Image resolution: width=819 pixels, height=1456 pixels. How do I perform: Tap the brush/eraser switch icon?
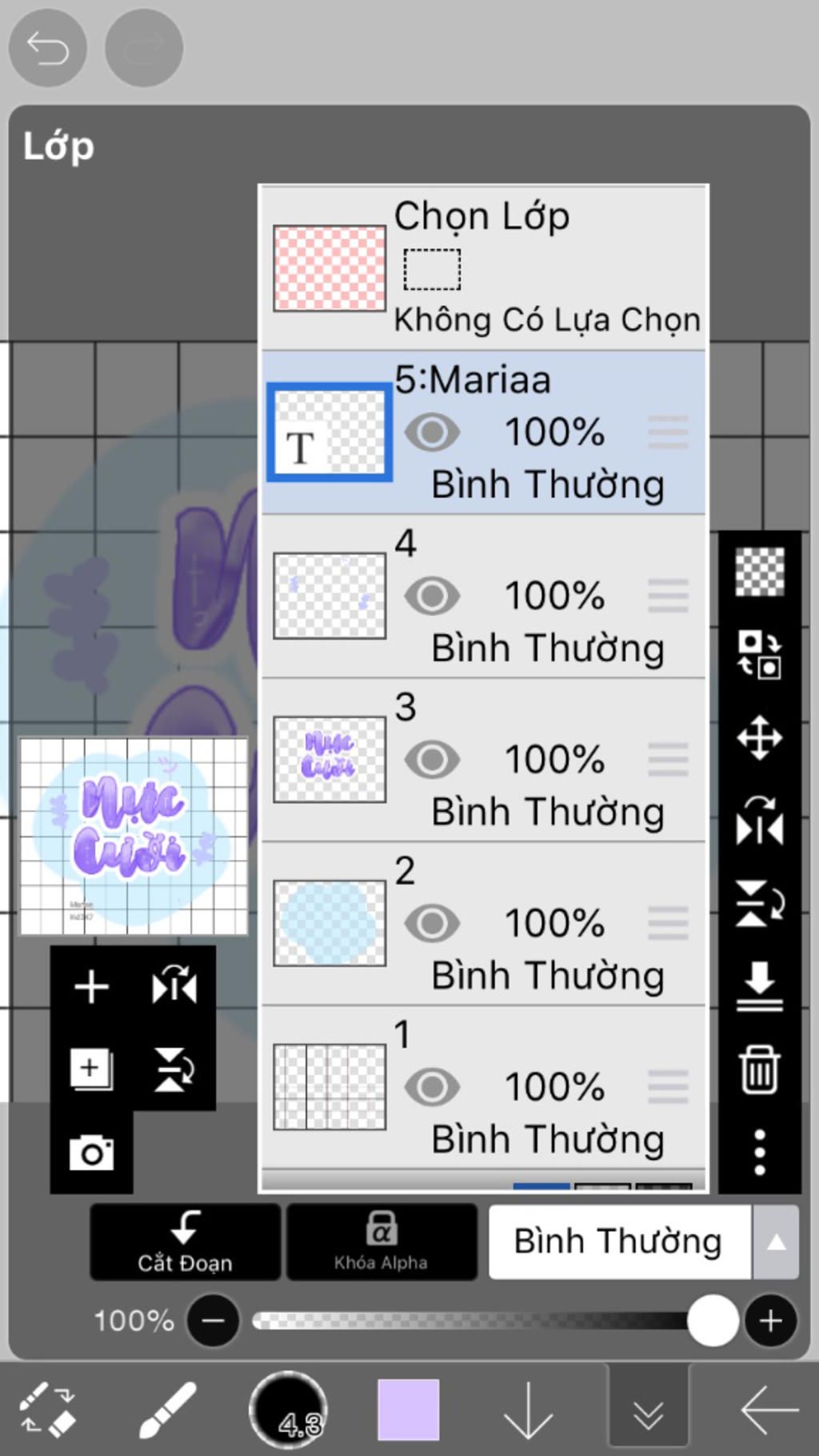point(47,1411)
